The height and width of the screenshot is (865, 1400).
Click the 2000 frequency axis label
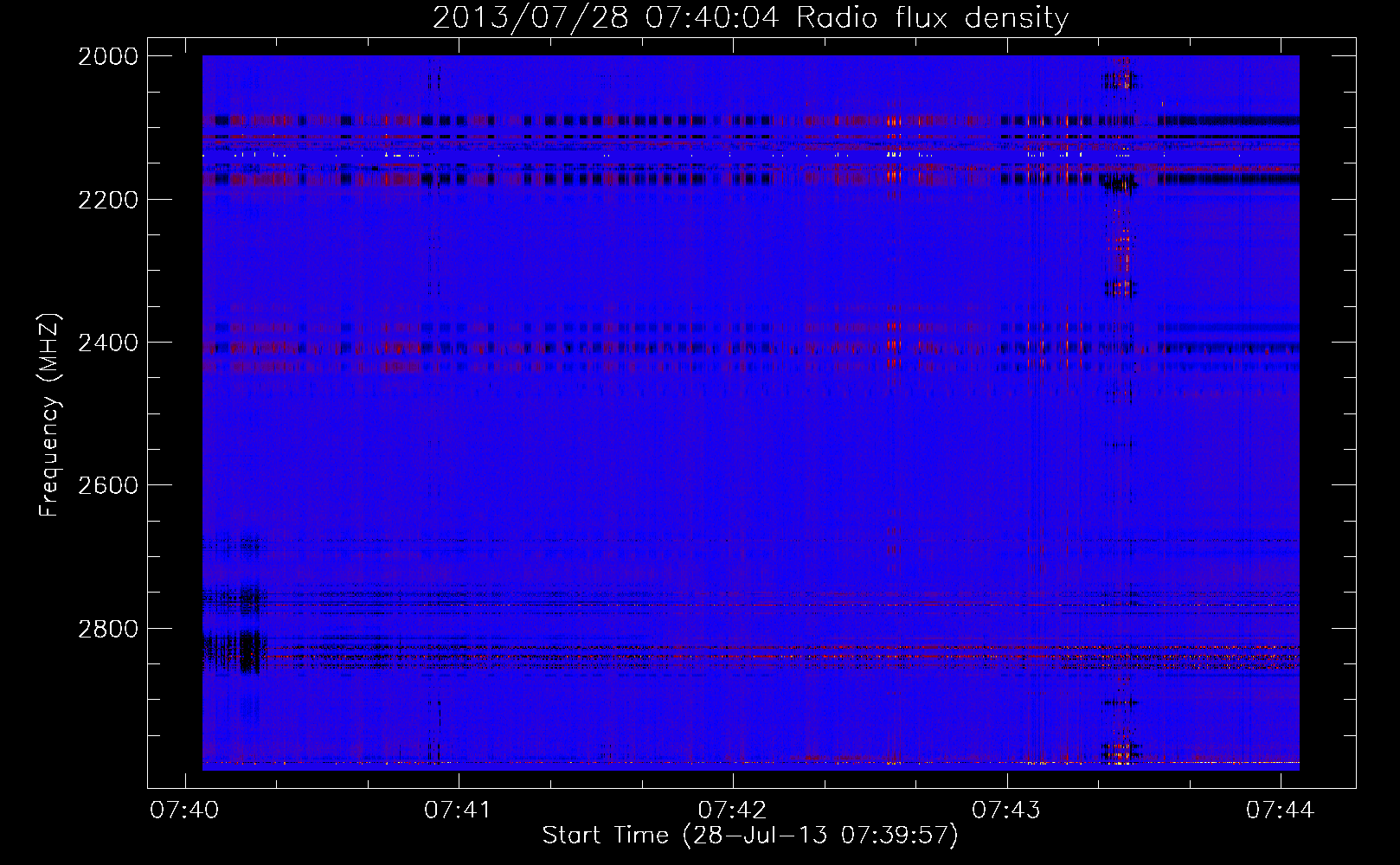(108, 56)
